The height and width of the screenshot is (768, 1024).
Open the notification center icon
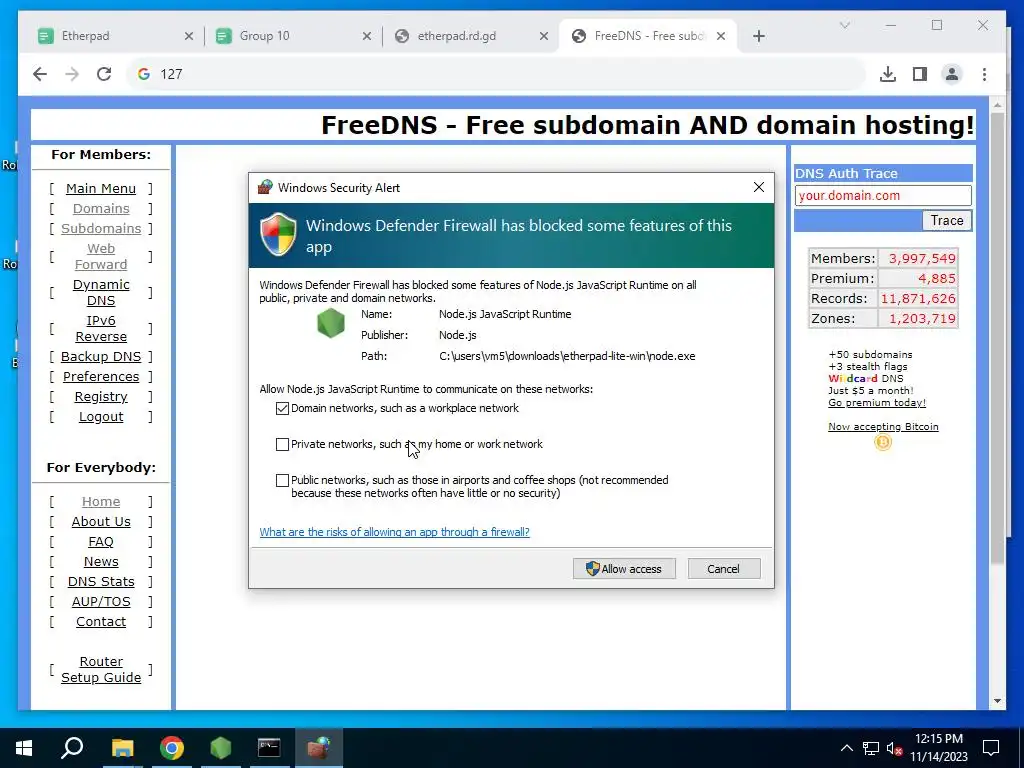tap(991, 748)
